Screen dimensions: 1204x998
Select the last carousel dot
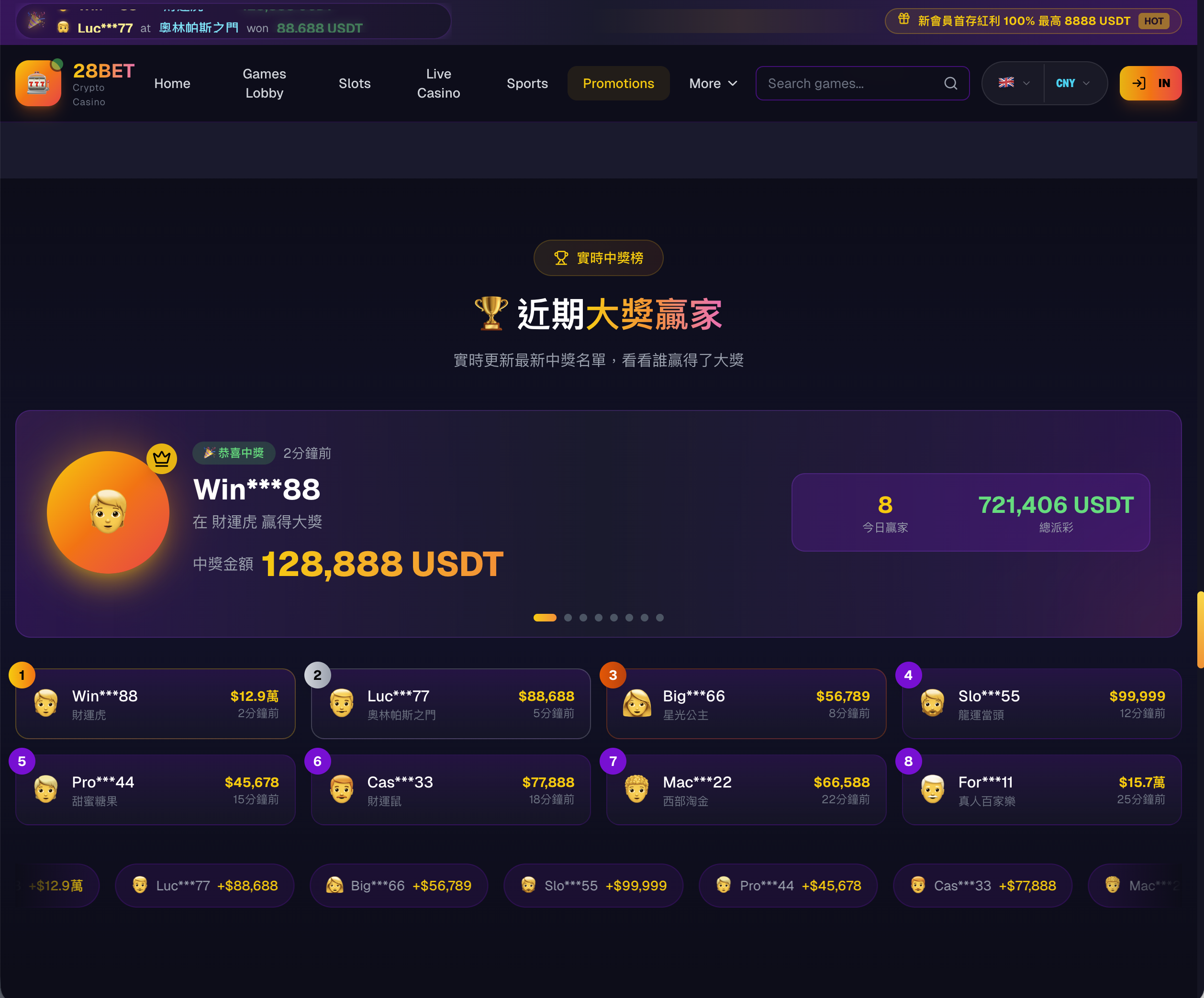tap(660, 617)
